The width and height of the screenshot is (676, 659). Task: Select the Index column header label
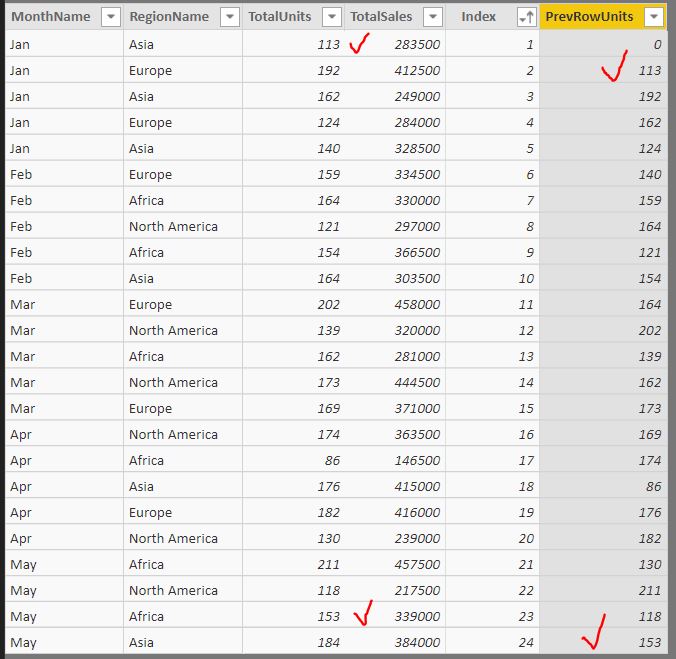pyautogui.click(x=478, y=17)
